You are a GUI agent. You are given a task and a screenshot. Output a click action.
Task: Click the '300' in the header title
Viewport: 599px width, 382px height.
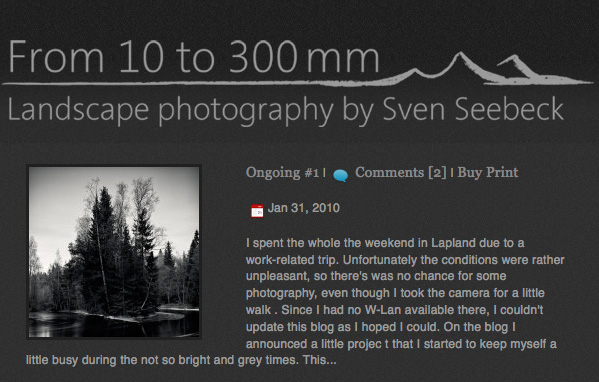click(263, 57)
